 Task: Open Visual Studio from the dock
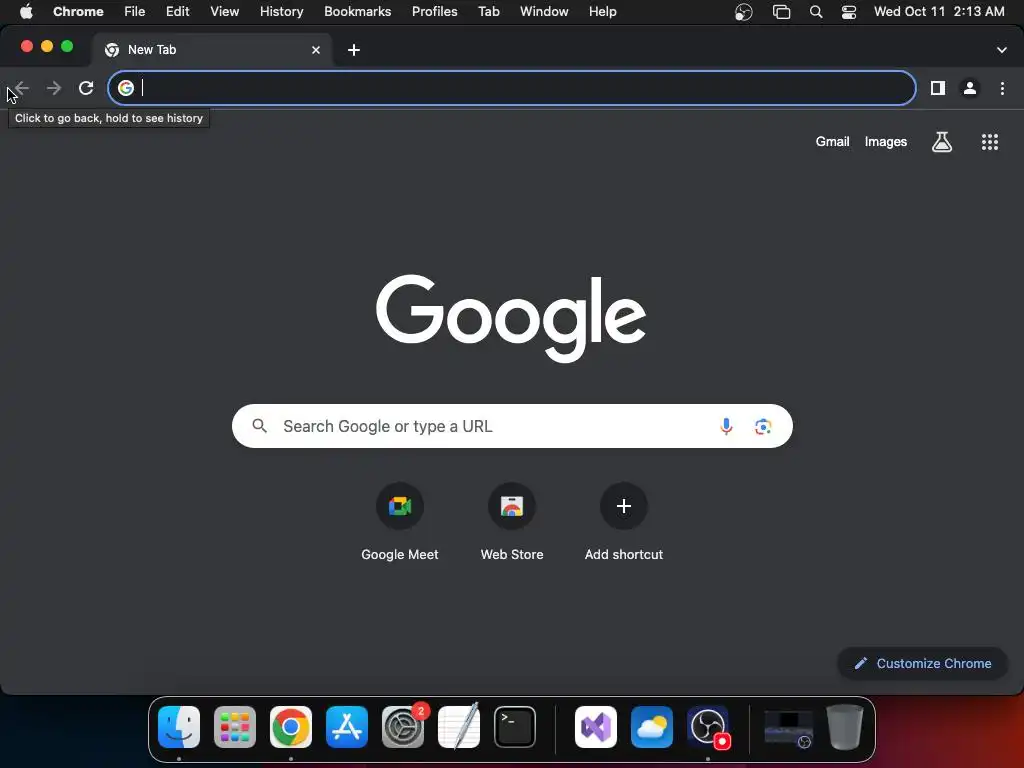(x=596, y=726)
